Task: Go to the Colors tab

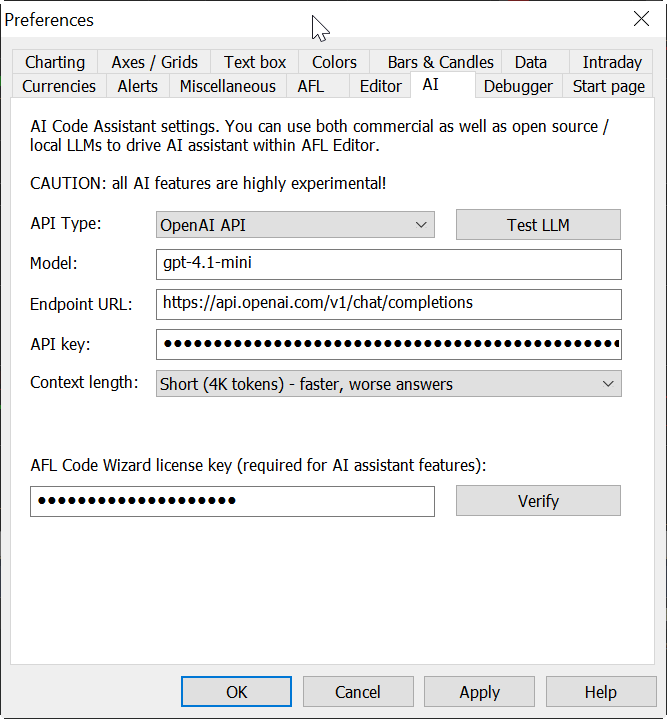Action: pyautogui.click(x=334, y=62)
